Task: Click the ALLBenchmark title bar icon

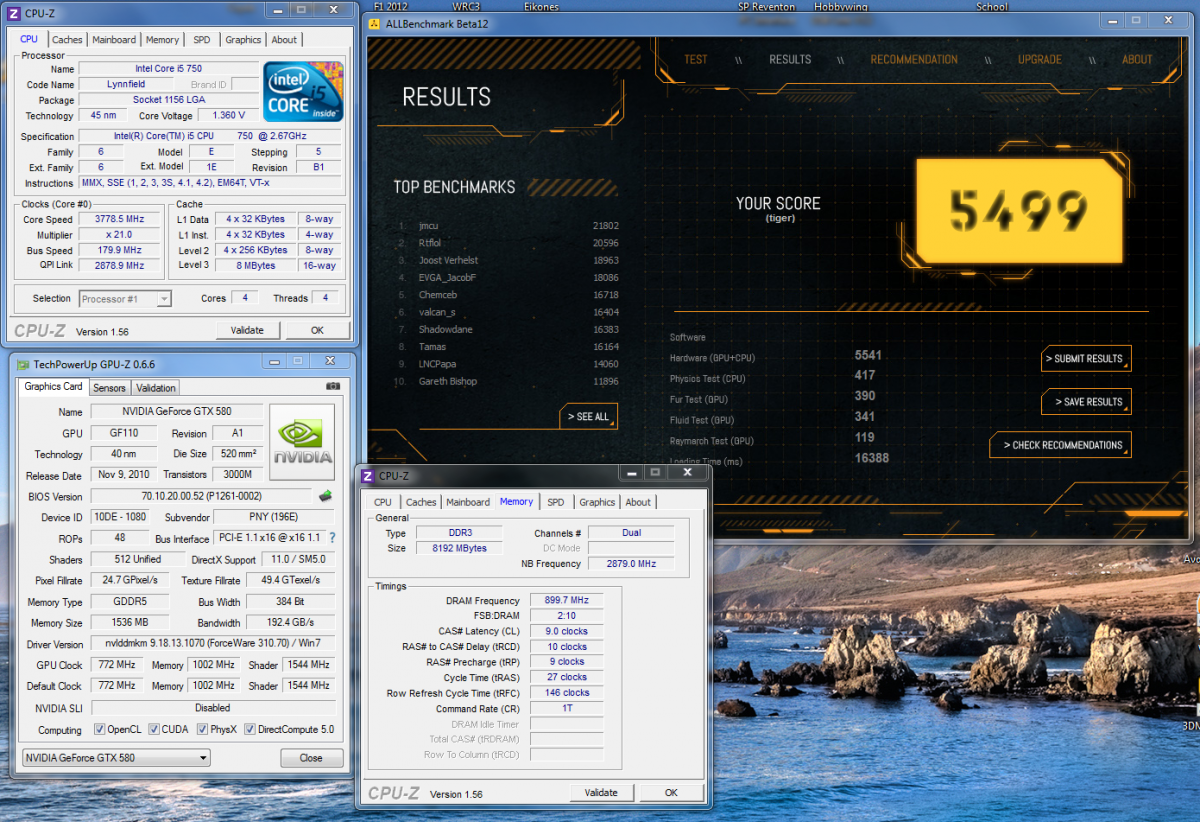Action: coord(375,24)
